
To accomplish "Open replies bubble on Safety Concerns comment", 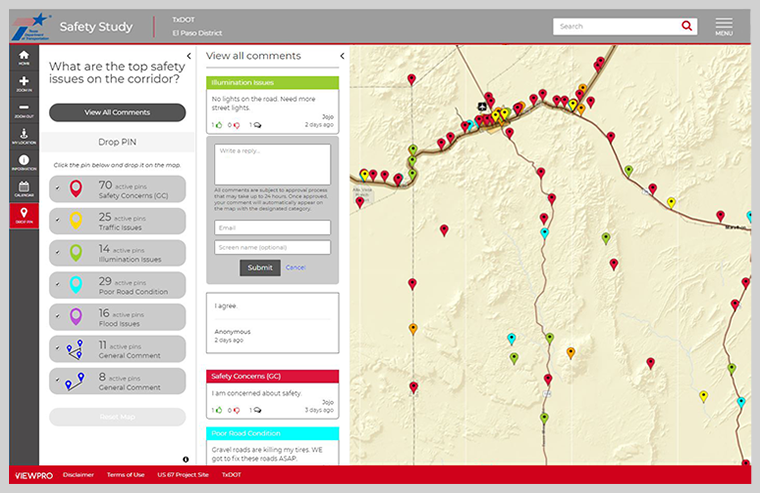I will 257,410.
